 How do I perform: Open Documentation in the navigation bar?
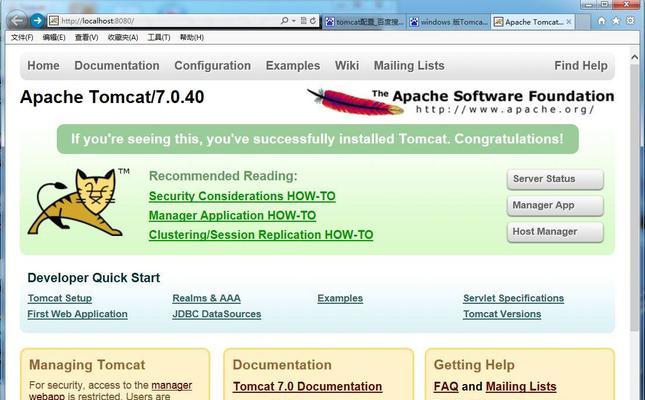point(117,65)
